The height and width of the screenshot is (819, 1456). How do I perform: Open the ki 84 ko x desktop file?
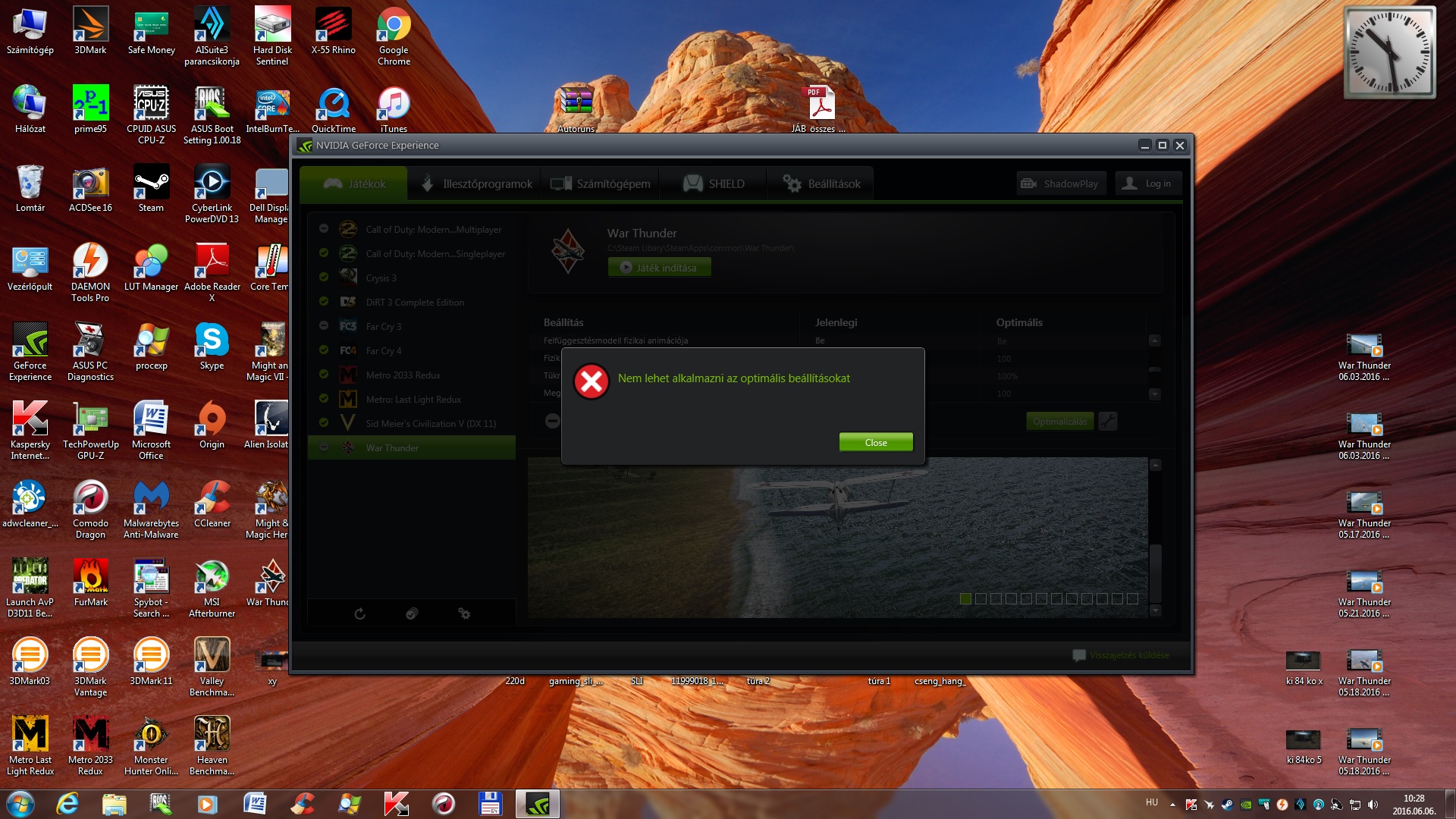tap(1304, 668)
